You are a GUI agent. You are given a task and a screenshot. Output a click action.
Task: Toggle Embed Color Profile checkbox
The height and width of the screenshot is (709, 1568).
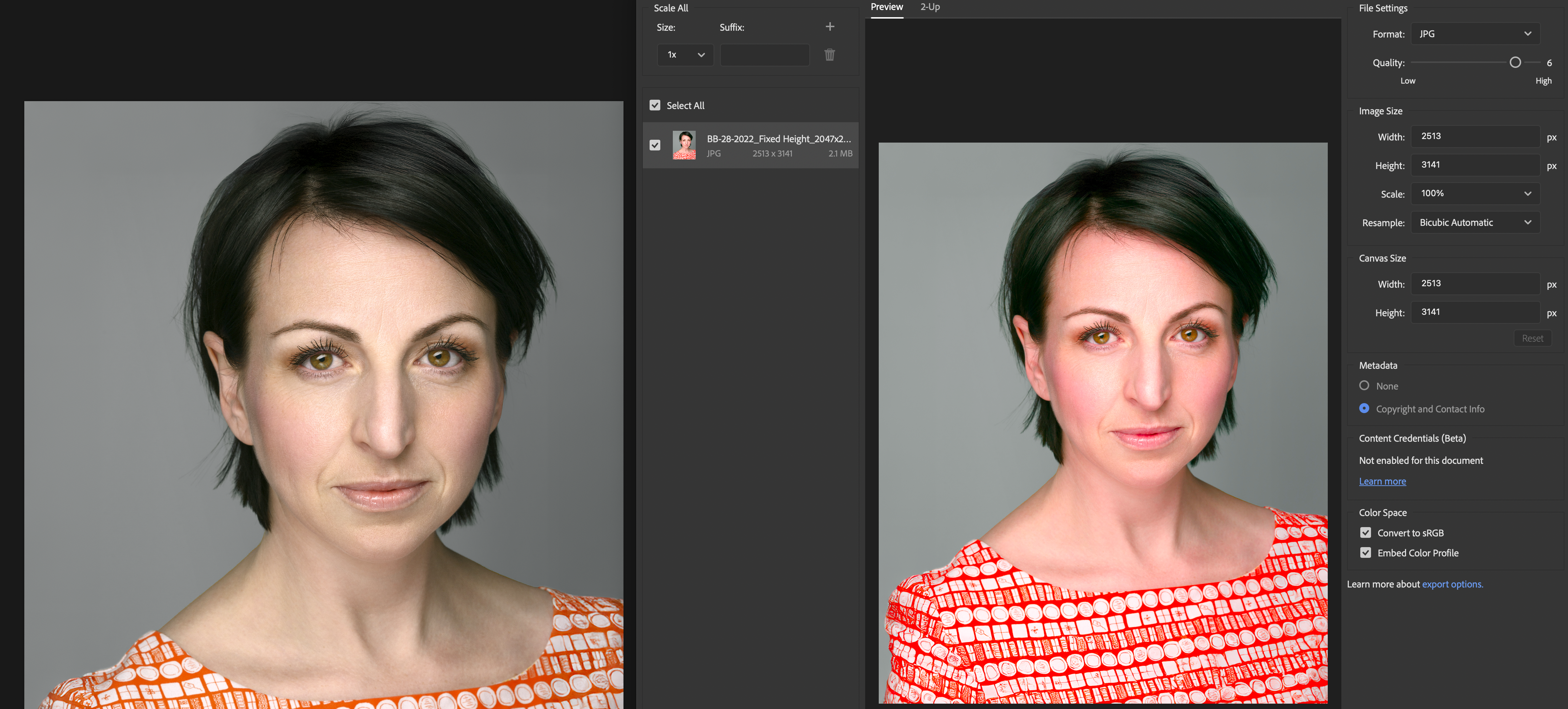pyautogui.click(x=1365, y=552)
